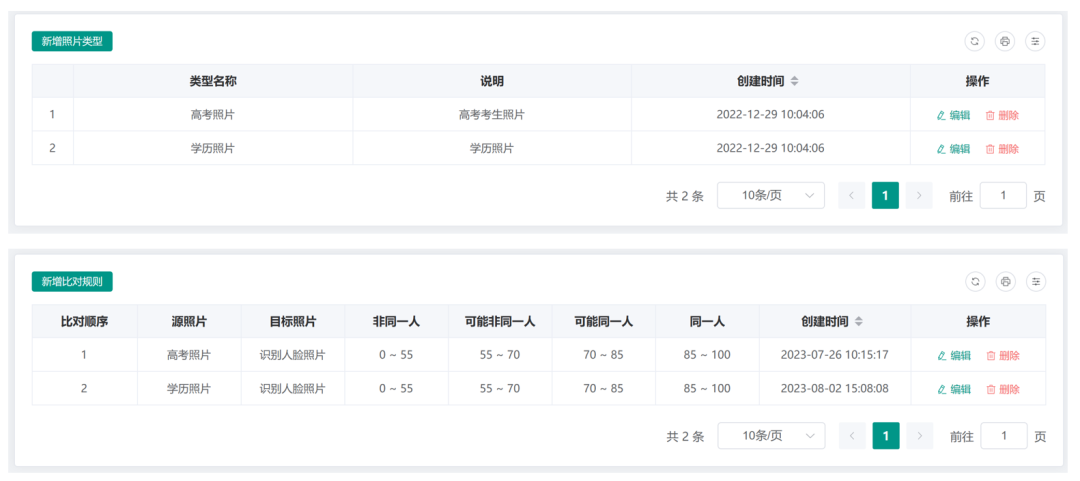Open 10条/页 dropdown in comparison rules pagination

coord(771,436)
